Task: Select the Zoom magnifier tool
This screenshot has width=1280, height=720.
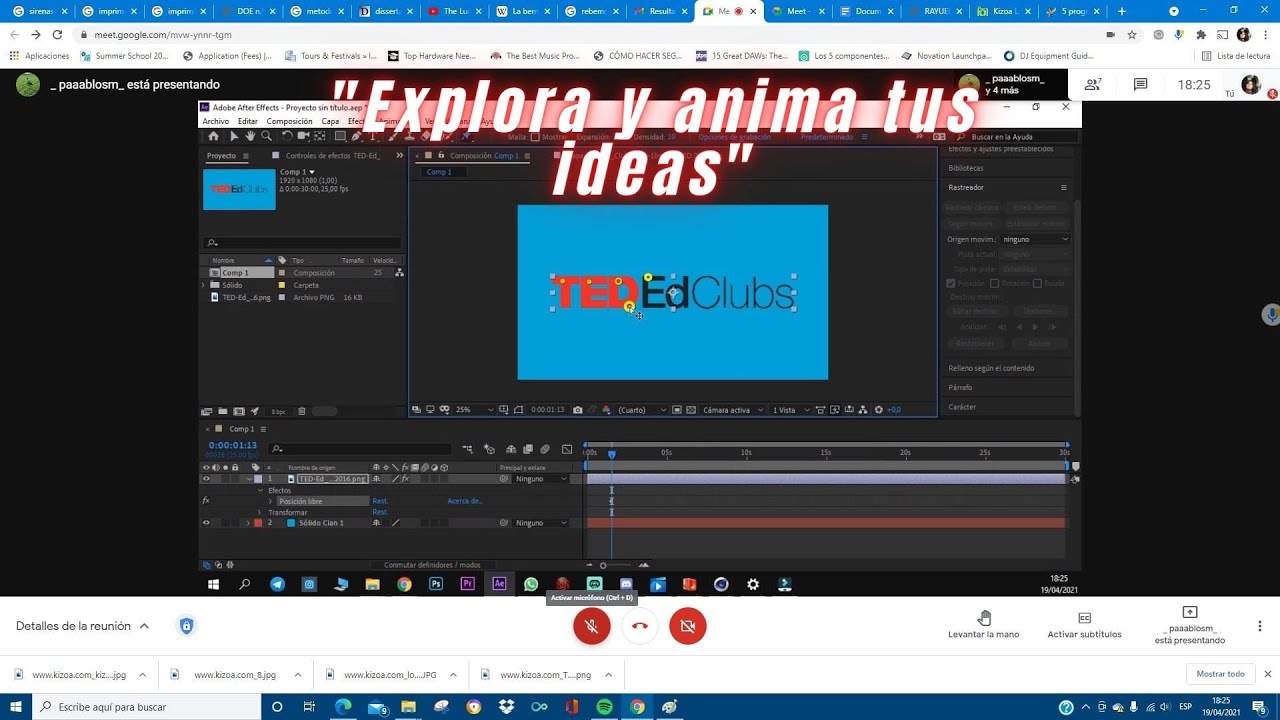Action: tap(266, 136)
